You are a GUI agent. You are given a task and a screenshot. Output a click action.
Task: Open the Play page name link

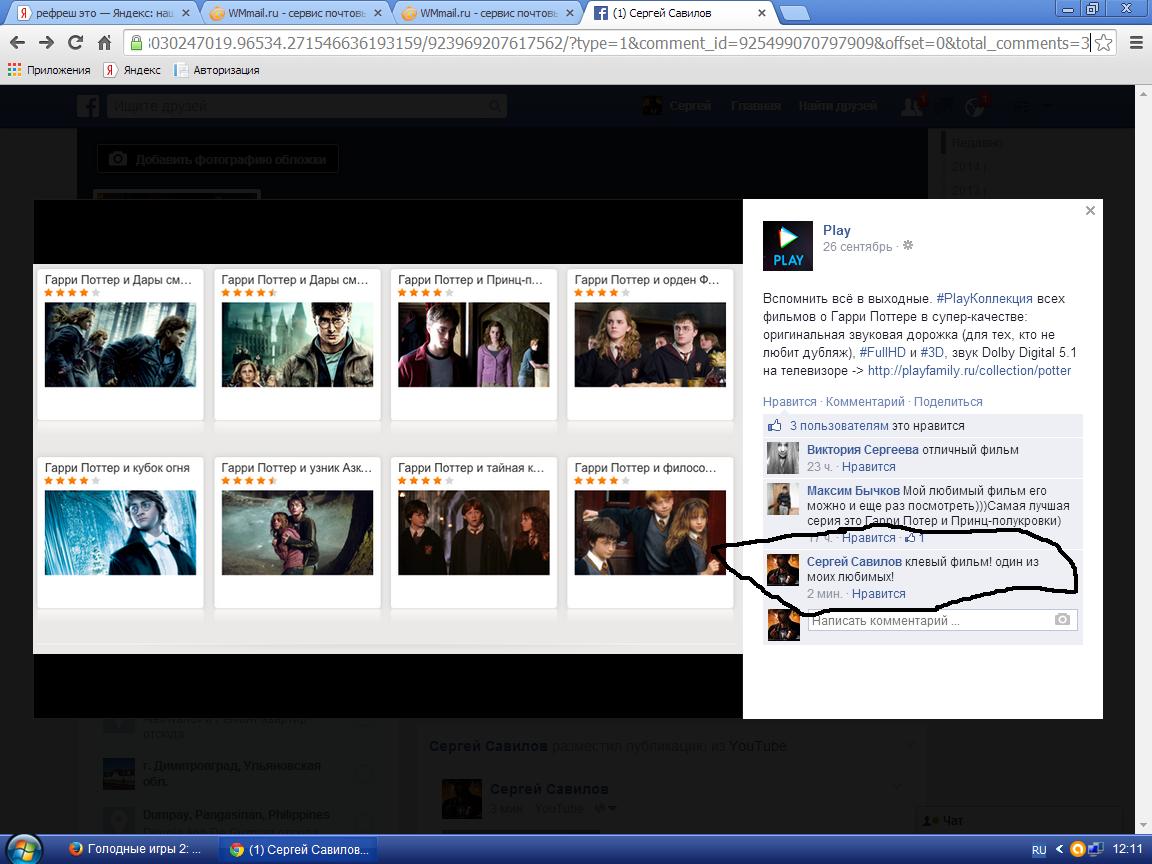[x=837, y=230]
